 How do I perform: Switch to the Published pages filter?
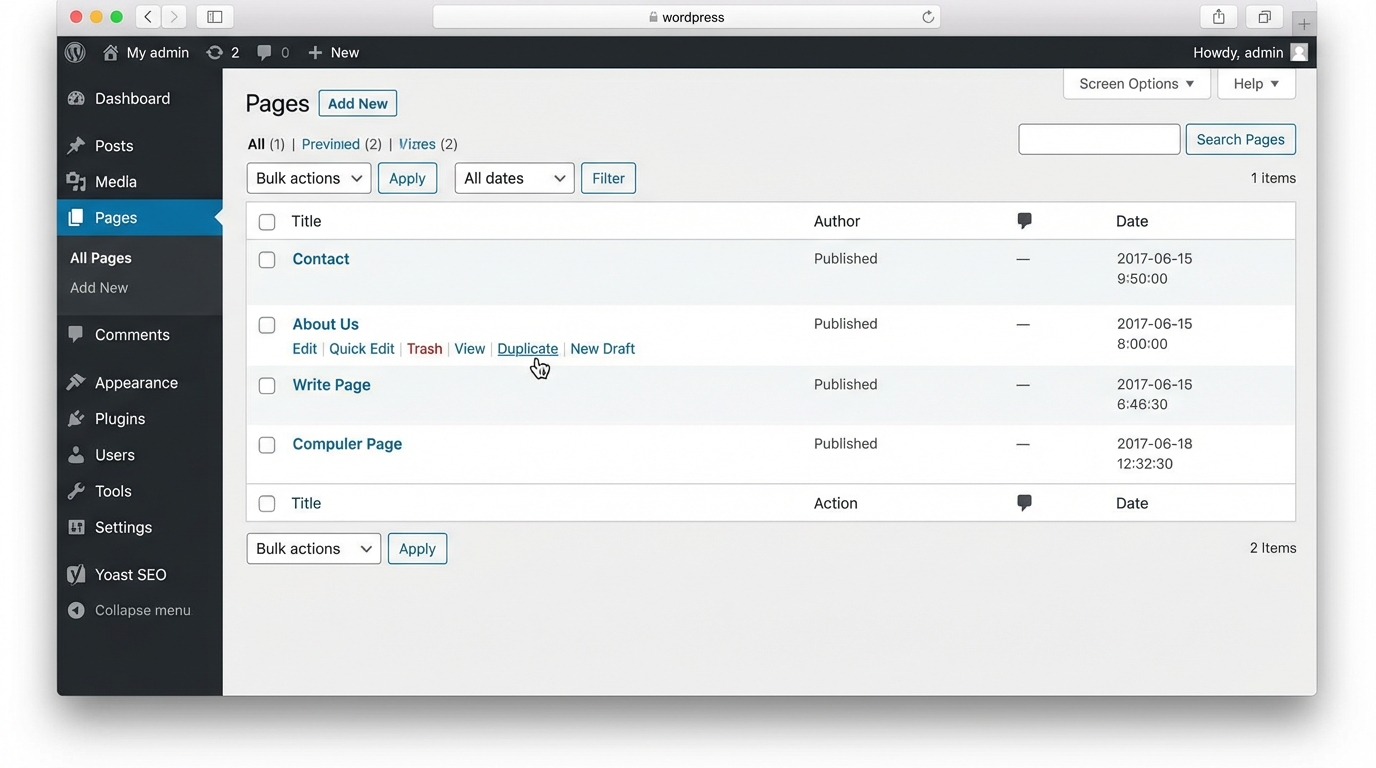330,143
